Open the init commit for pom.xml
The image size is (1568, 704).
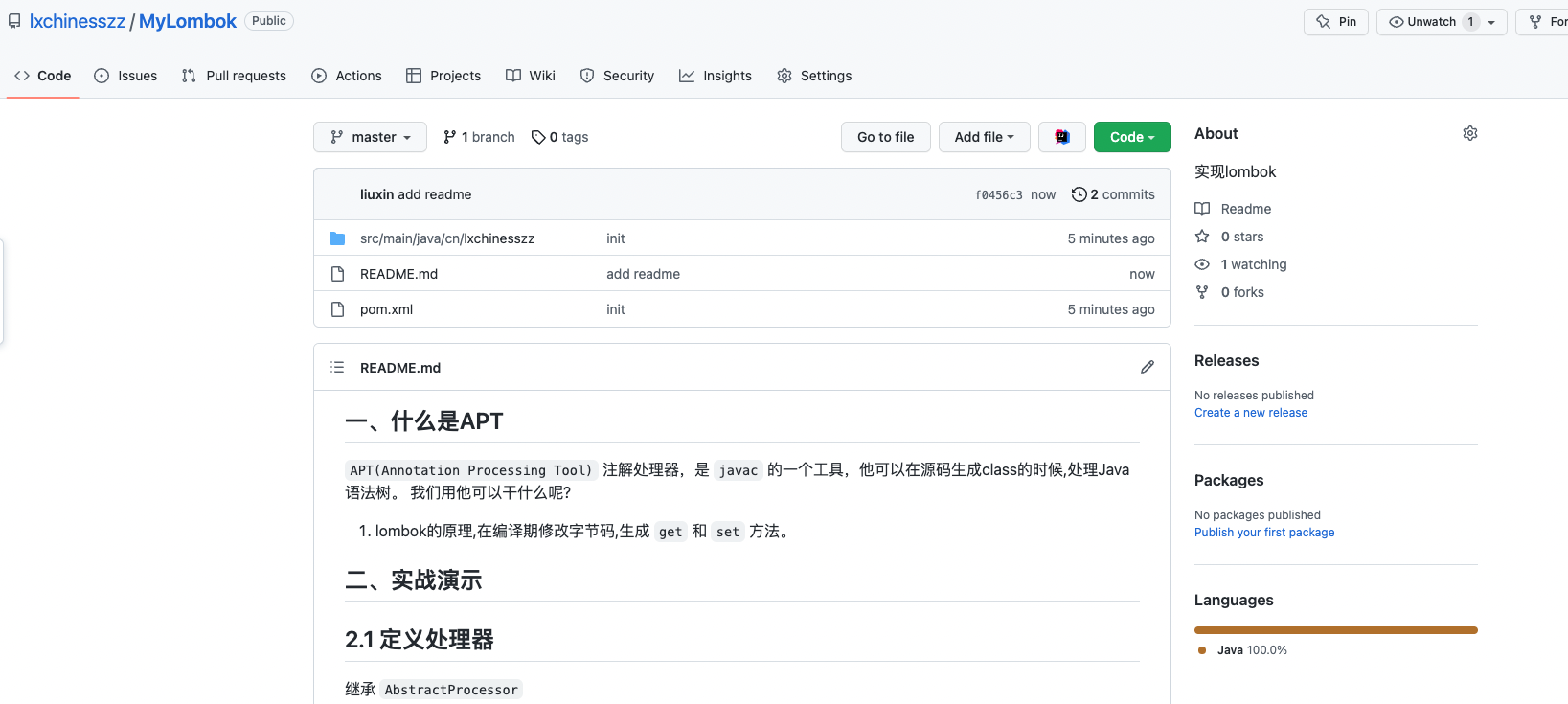(616, 309)
